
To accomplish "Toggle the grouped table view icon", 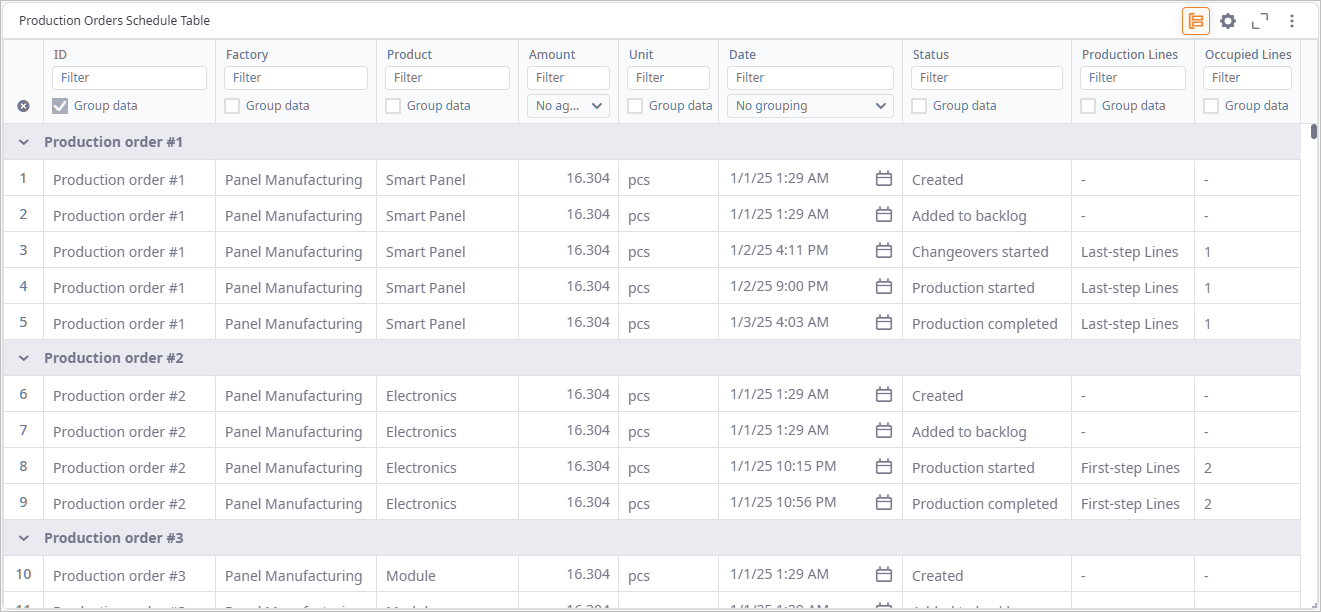I will tap(1195, 21).
